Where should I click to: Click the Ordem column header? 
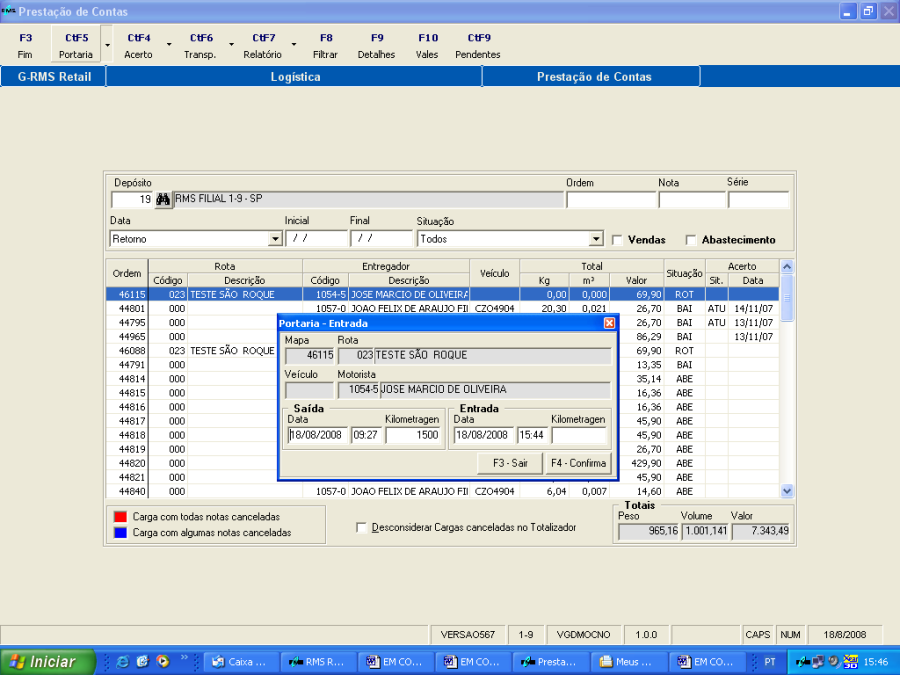point(127,273)
